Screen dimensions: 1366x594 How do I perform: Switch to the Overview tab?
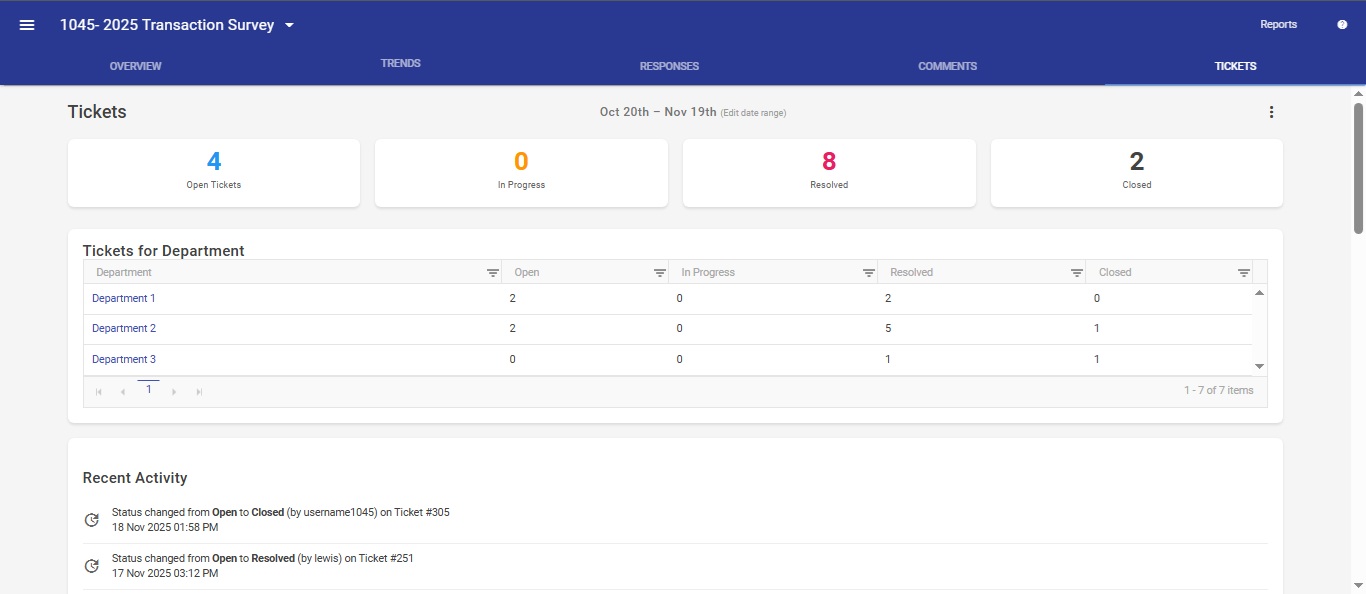tap(135, 66)
